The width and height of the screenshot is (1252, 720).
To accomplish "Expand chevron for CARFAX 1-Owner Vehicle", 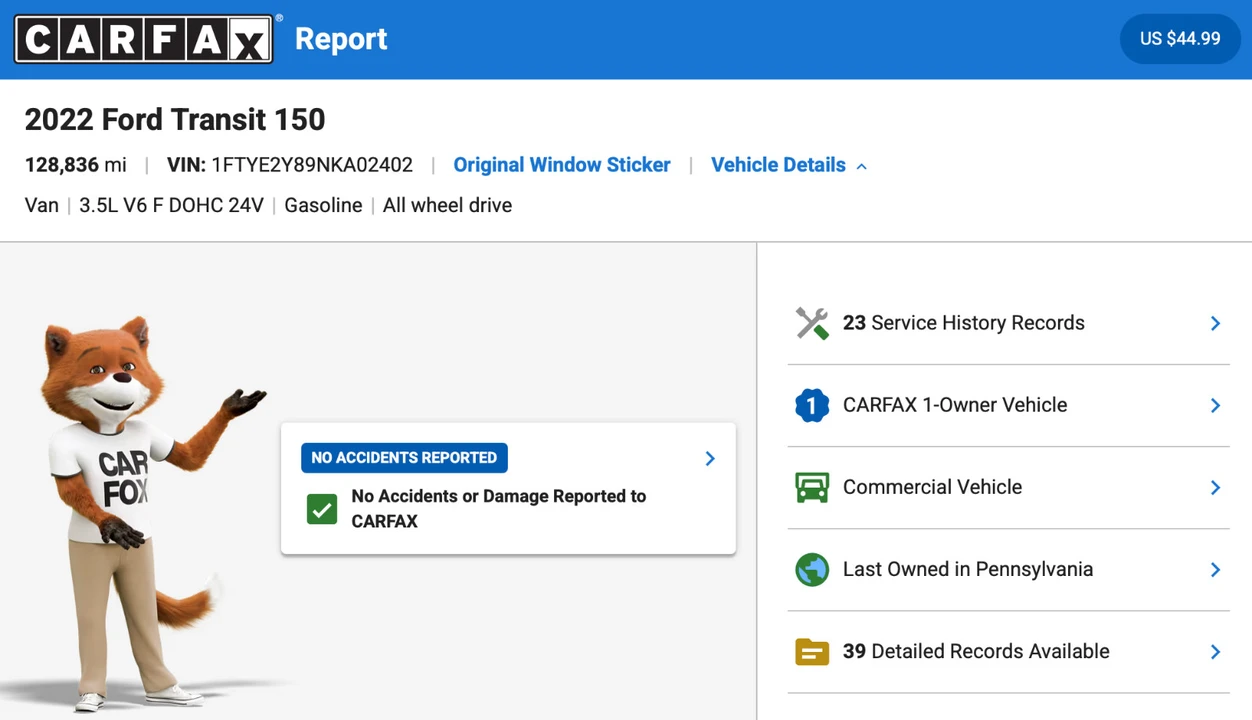I will (1215, 405).
